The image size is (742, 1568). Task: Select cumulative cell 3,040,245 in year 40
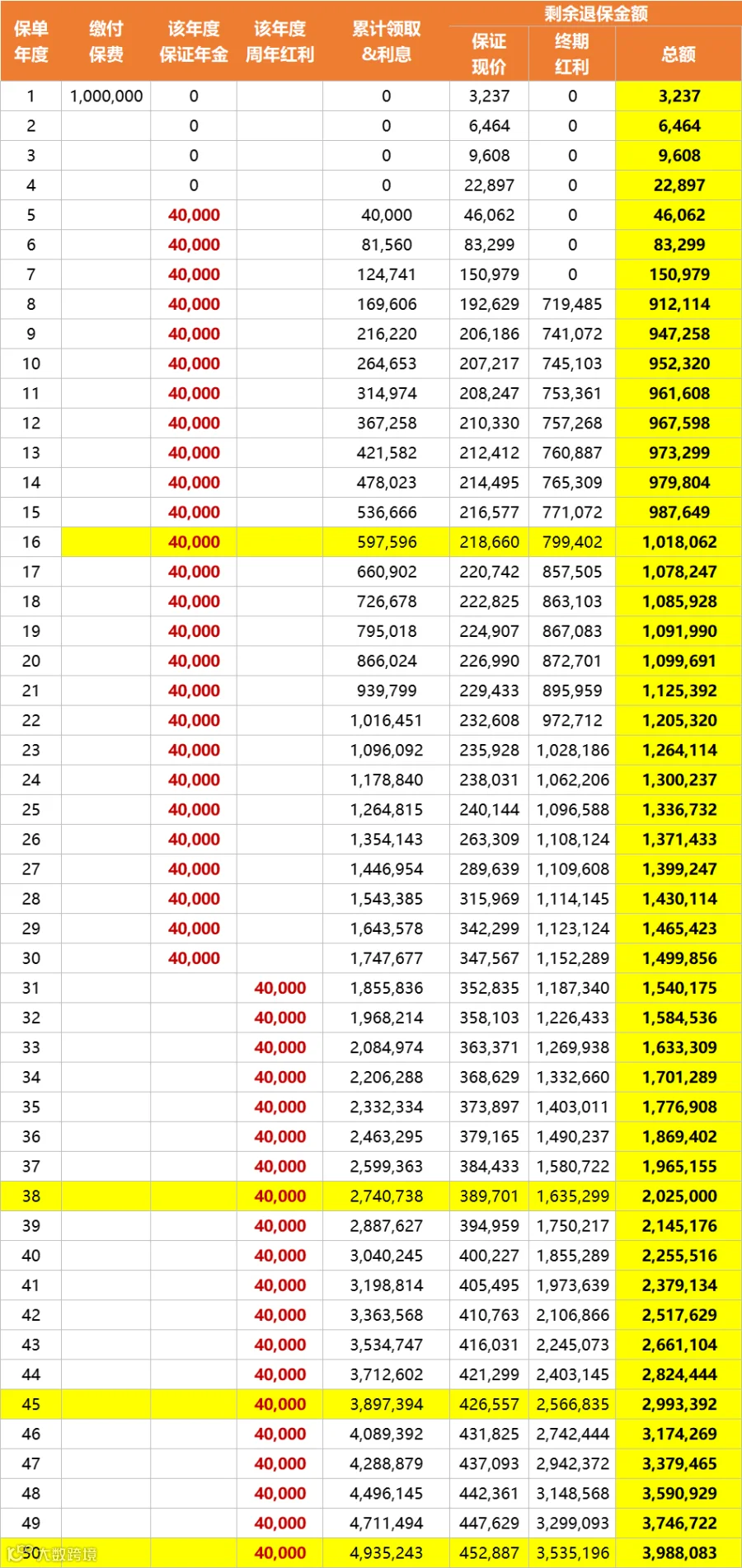point(386,1256)
